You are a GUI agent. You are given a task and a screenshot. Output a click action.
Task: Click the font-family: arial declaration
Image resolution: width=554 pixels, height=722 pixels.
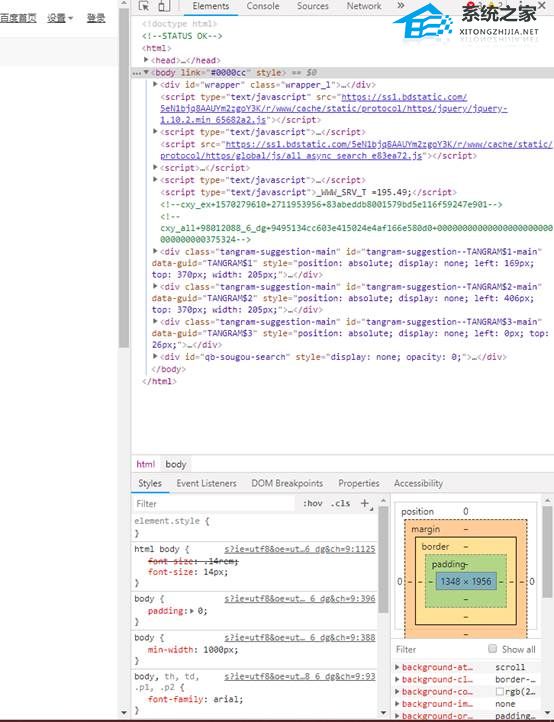point(195,699)
